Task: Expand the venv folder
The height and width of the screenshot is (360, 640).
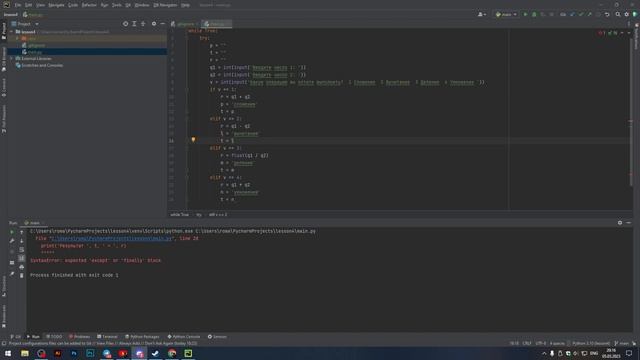Action: pyautogui.click(x=18, y=38)
